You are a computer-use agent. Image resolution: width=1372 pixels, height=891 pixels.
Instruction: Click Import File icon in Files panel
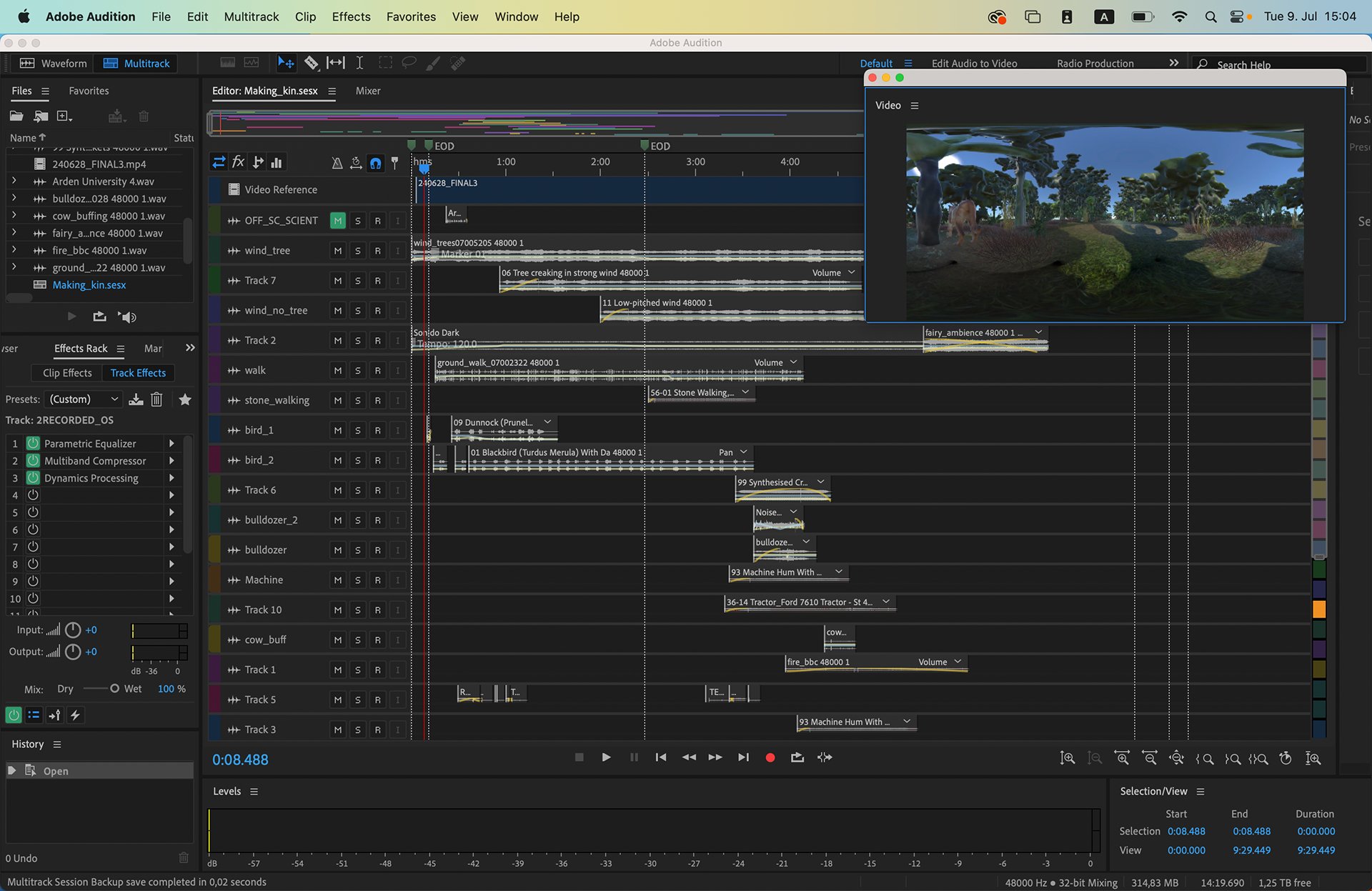41,116
